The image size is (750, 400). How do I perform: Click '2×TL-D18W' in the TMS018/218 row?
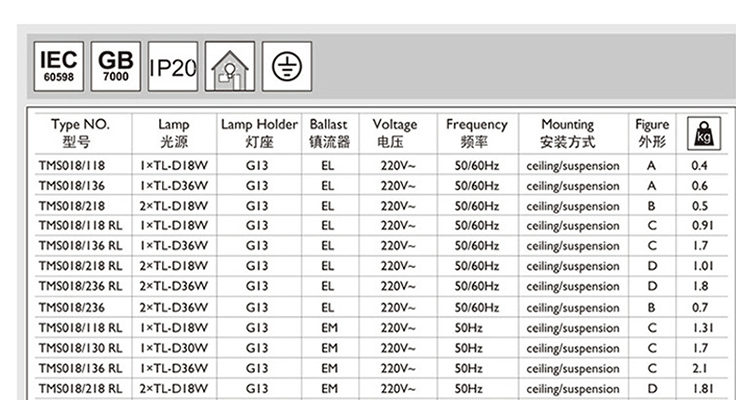click(x=174, y=206)
